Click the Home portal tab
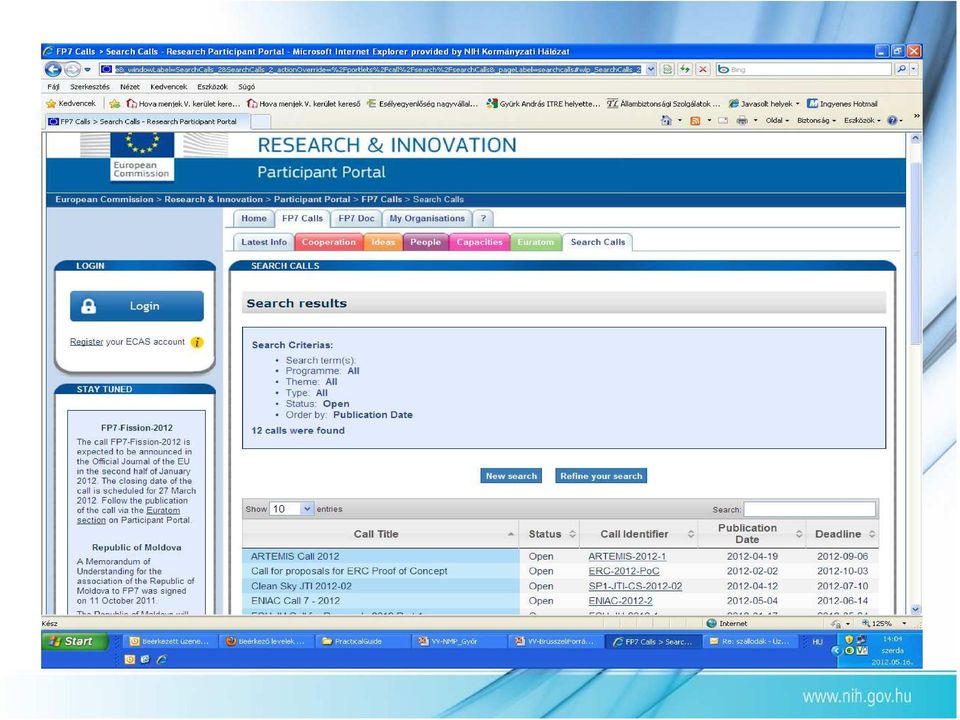The height and width of the screenshot is (720, 960). (253, 219)
